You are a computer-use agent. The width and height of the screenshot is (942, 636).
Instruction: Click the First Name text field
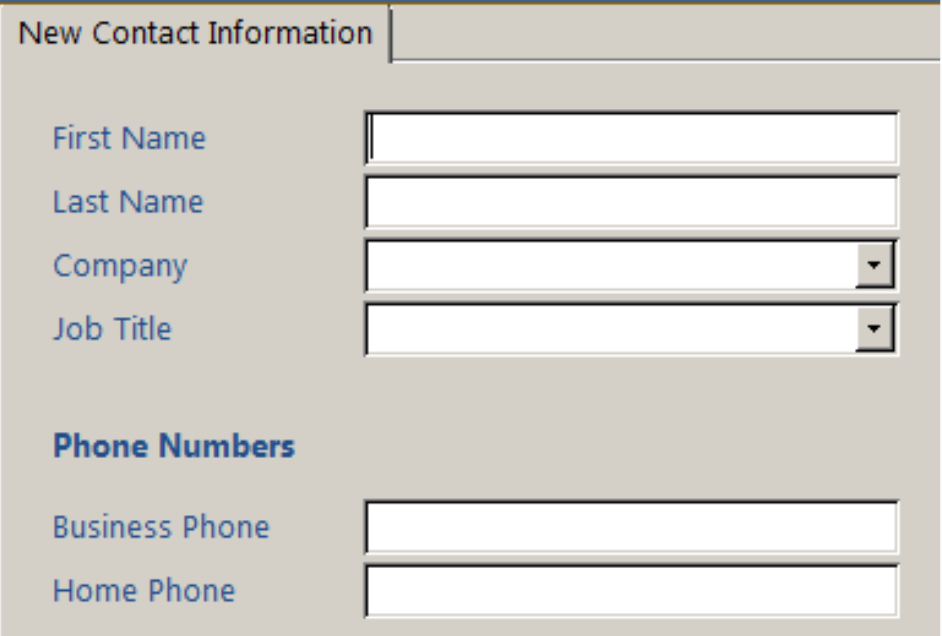click(x=632, y=139)
